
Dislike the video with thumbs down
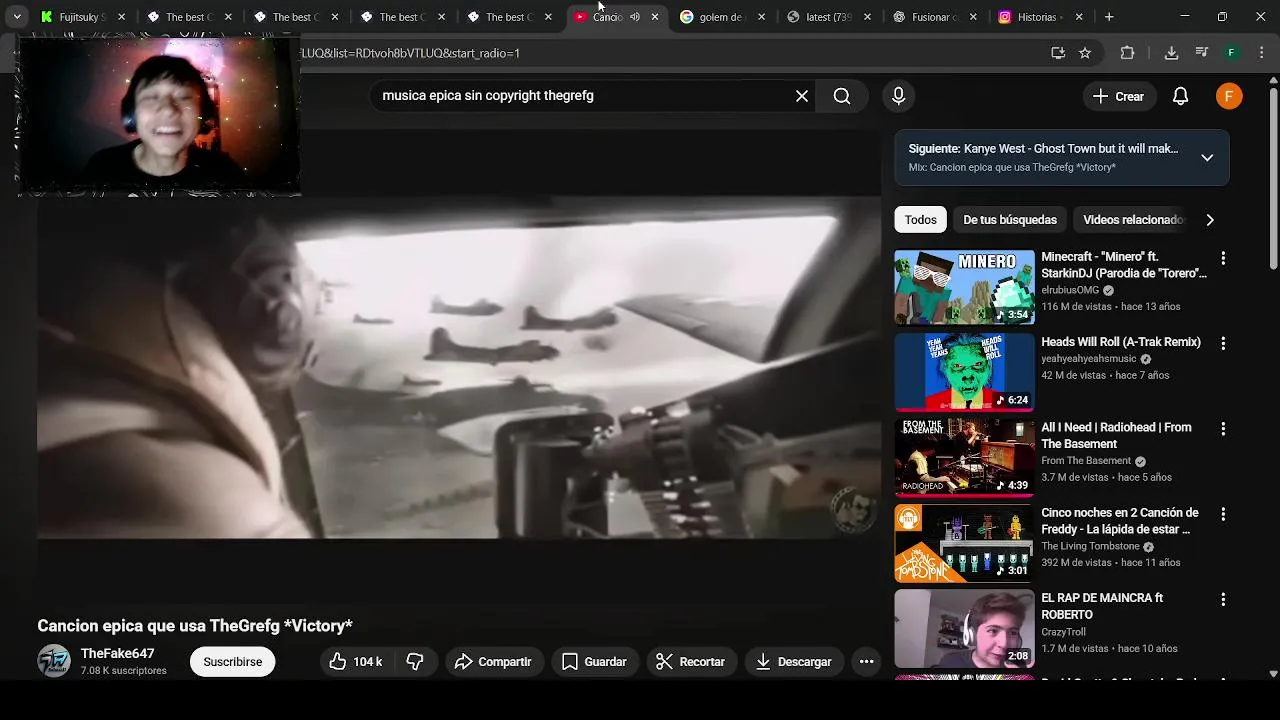415,662
